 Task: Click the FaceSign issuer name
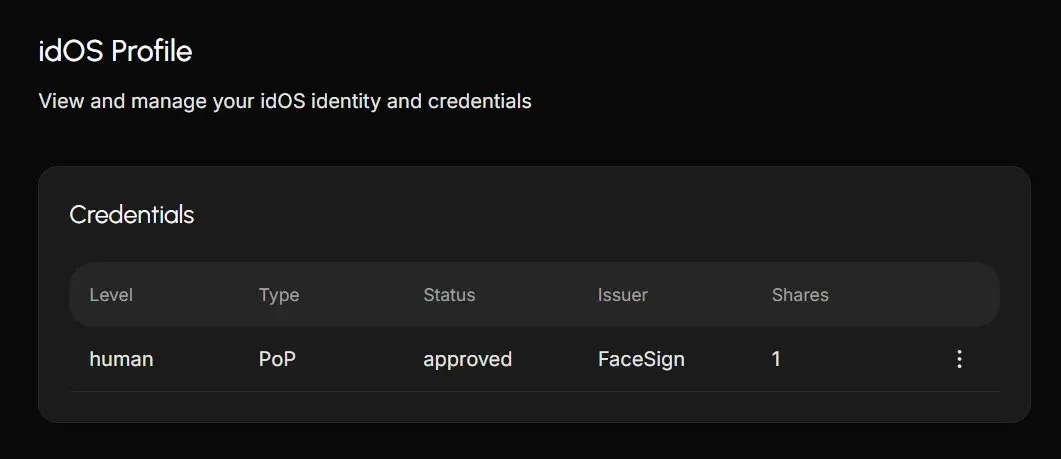(641, 359)
